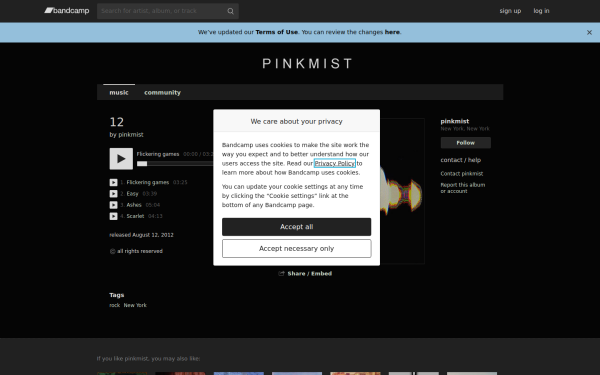
Task: Click the 'If you like pinkmist' recommendation heading
Action: click(x=148, y=359)
